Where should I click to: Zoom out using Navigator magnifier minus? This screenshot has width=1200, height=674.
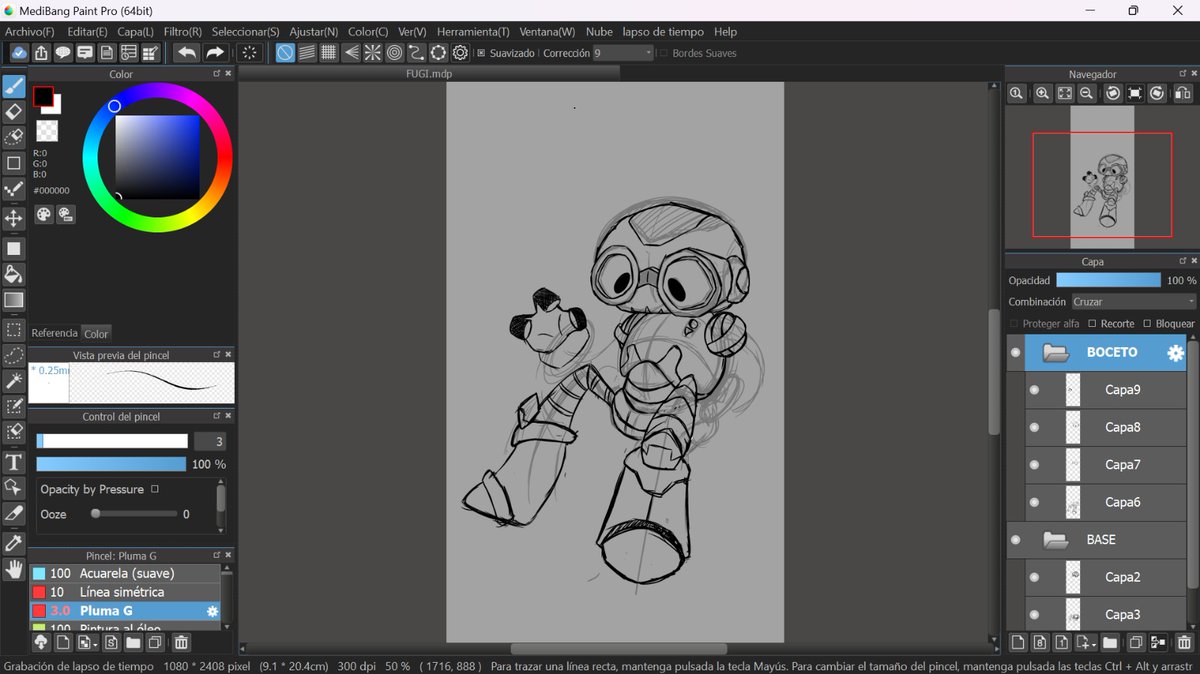tap(1086, 93)
